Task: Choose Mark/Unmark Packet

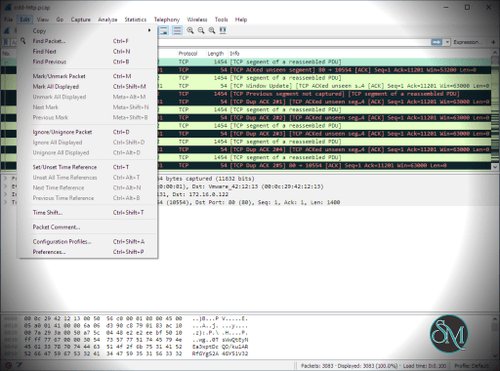Action: 87,76
